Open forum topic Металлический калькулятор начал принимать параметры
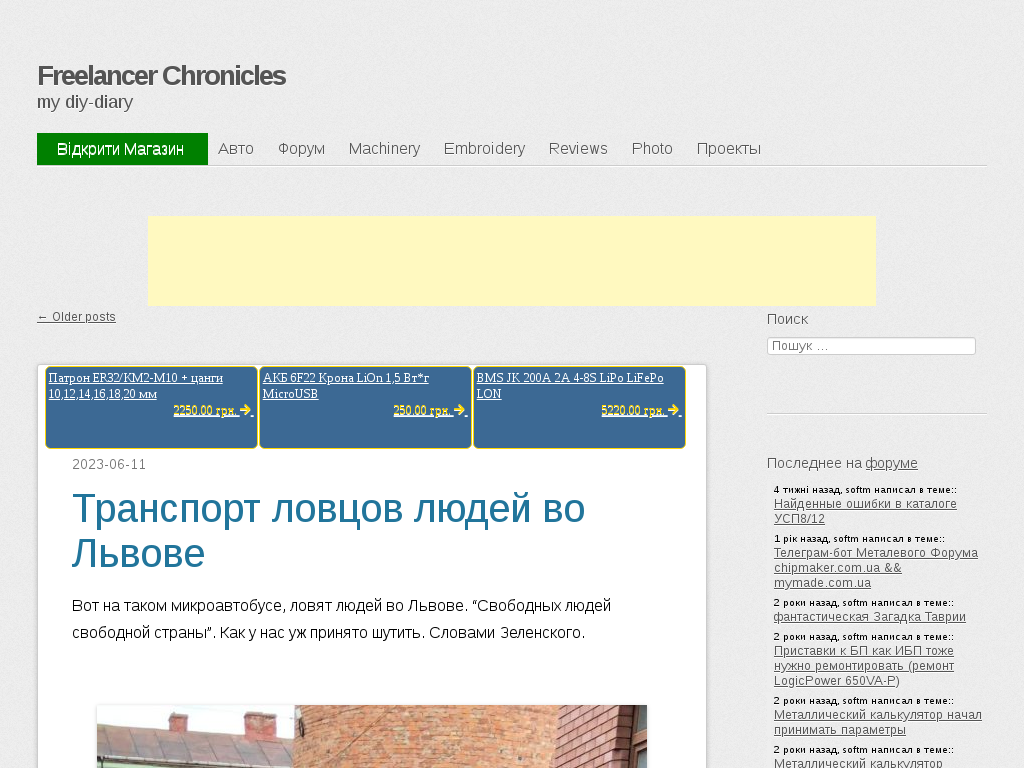1024x768 pixels. [x=878, y=722]
